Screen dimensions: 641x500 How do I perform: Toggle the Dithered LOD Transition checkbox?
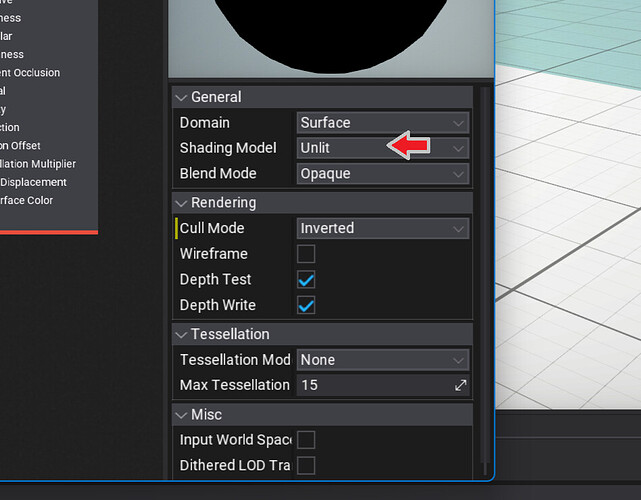click(306, 465)
